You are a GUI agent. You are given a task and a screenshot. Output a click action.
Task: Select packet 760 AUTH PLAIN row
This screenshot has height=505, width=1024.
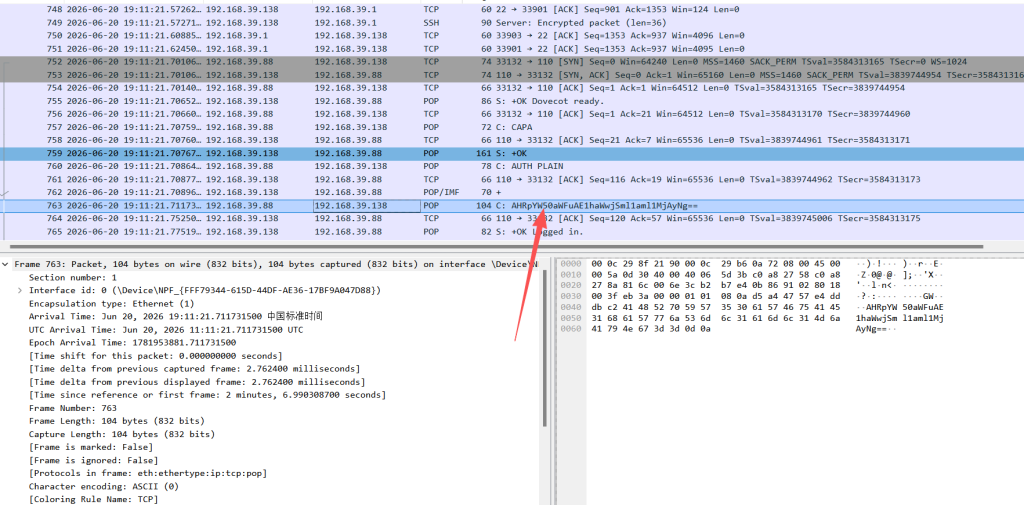pyautogui.click(x=512, y=167)
